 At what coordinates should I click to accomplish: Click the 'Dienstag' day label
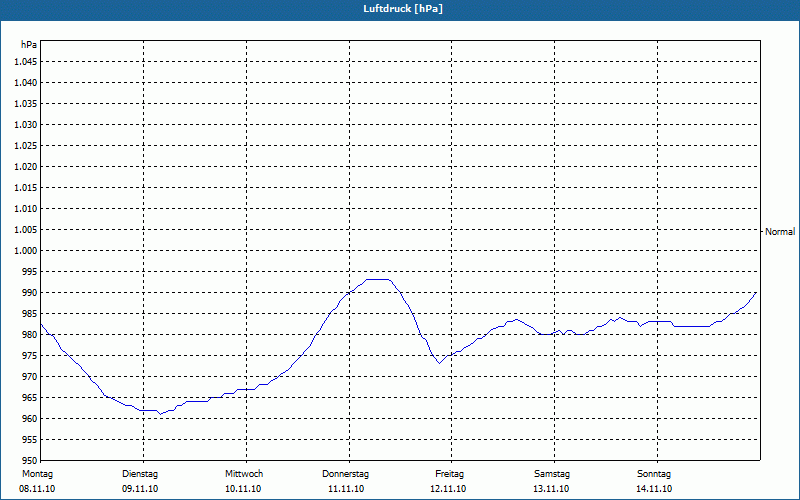click(x=140, y=474)
